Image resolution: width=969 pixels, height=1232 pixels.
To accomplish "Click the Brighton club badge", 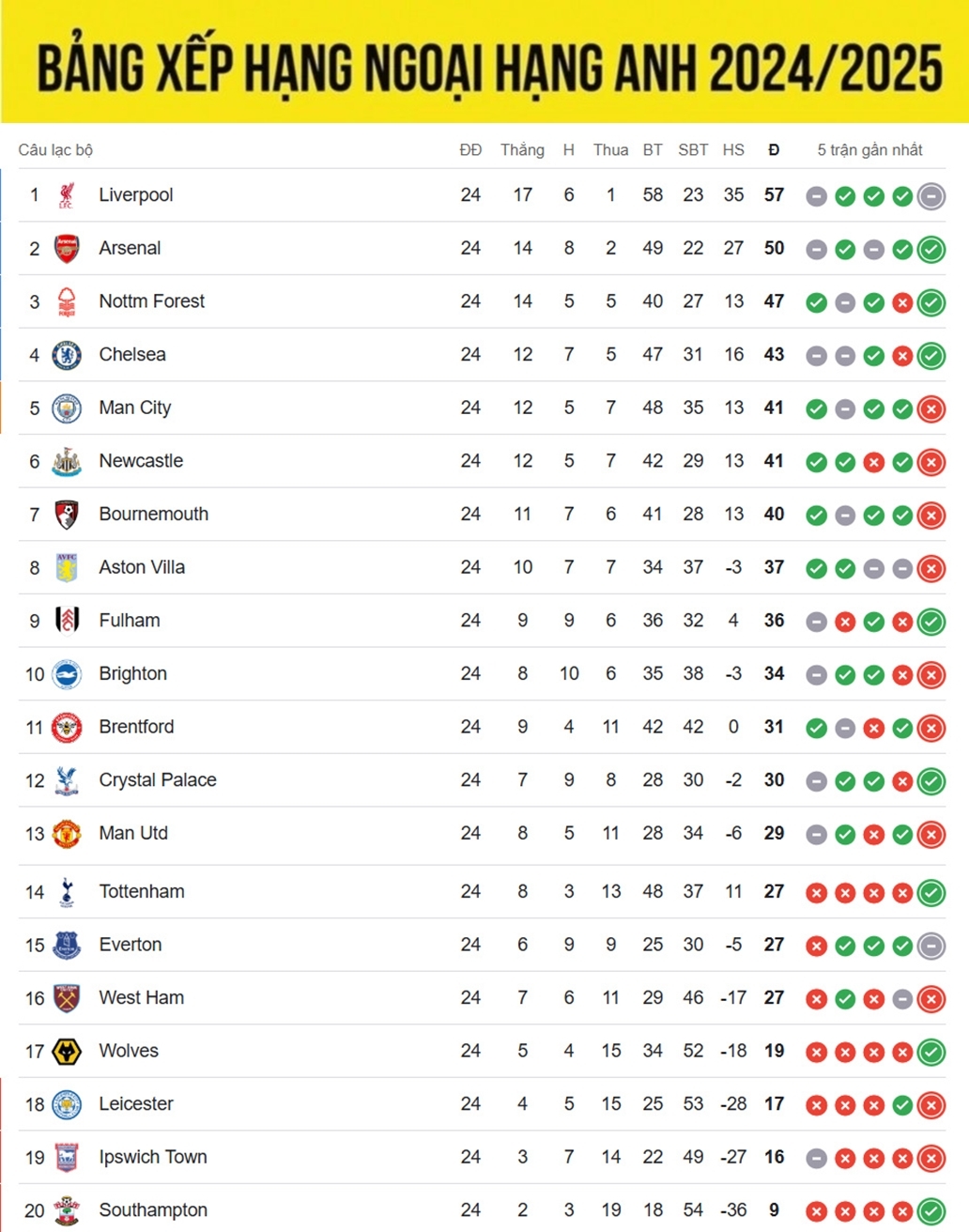I will point(67,674).
